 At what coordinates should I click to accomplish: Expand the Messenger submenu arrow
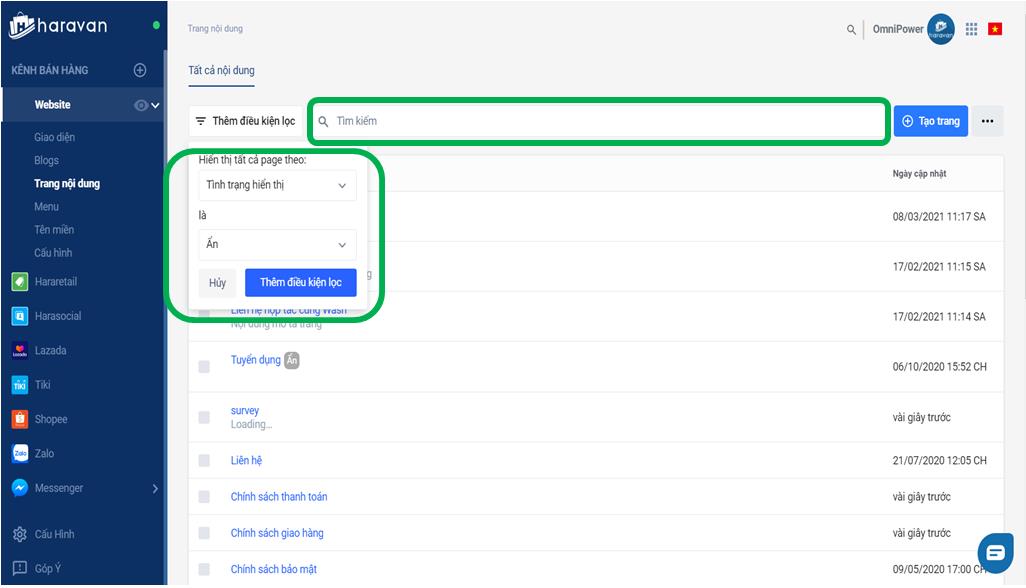155,489
